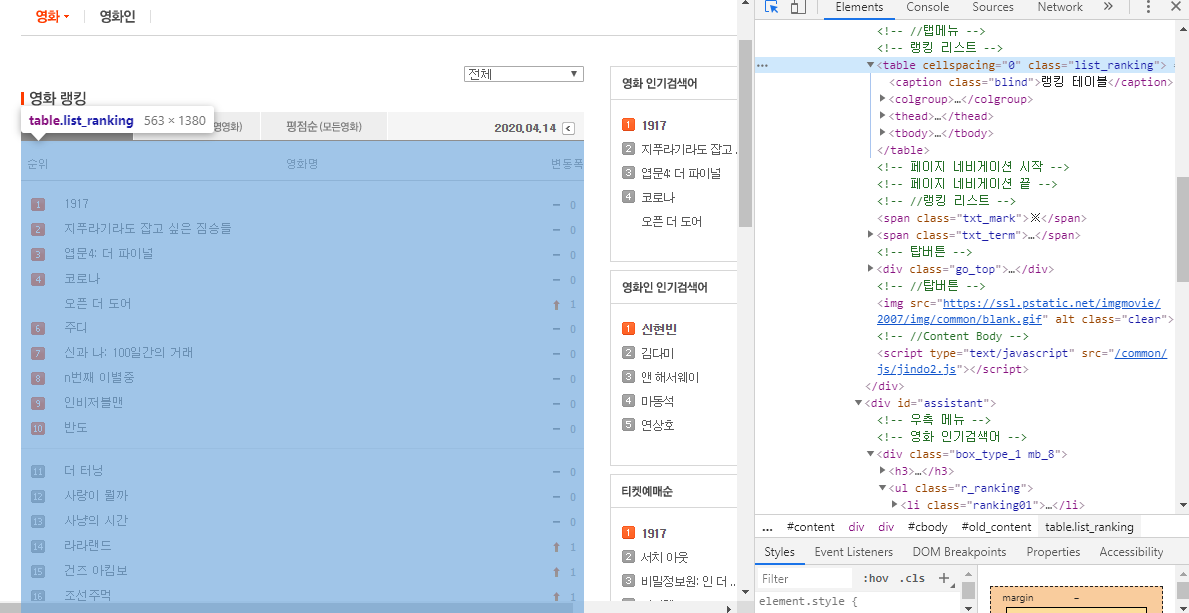Expand the tbody node
1189x613 pixels.
tap(883, 133)
